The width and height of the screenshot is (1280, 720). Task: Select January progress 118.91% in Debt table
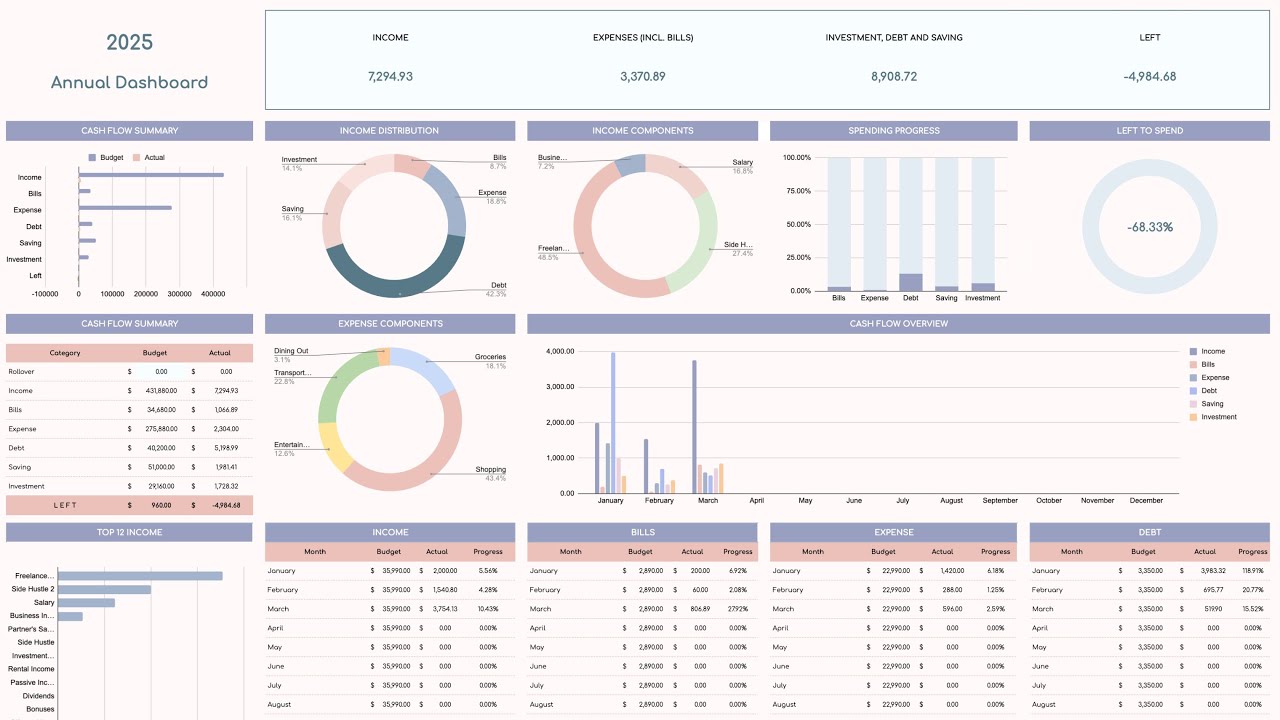tap(1253, 571)
